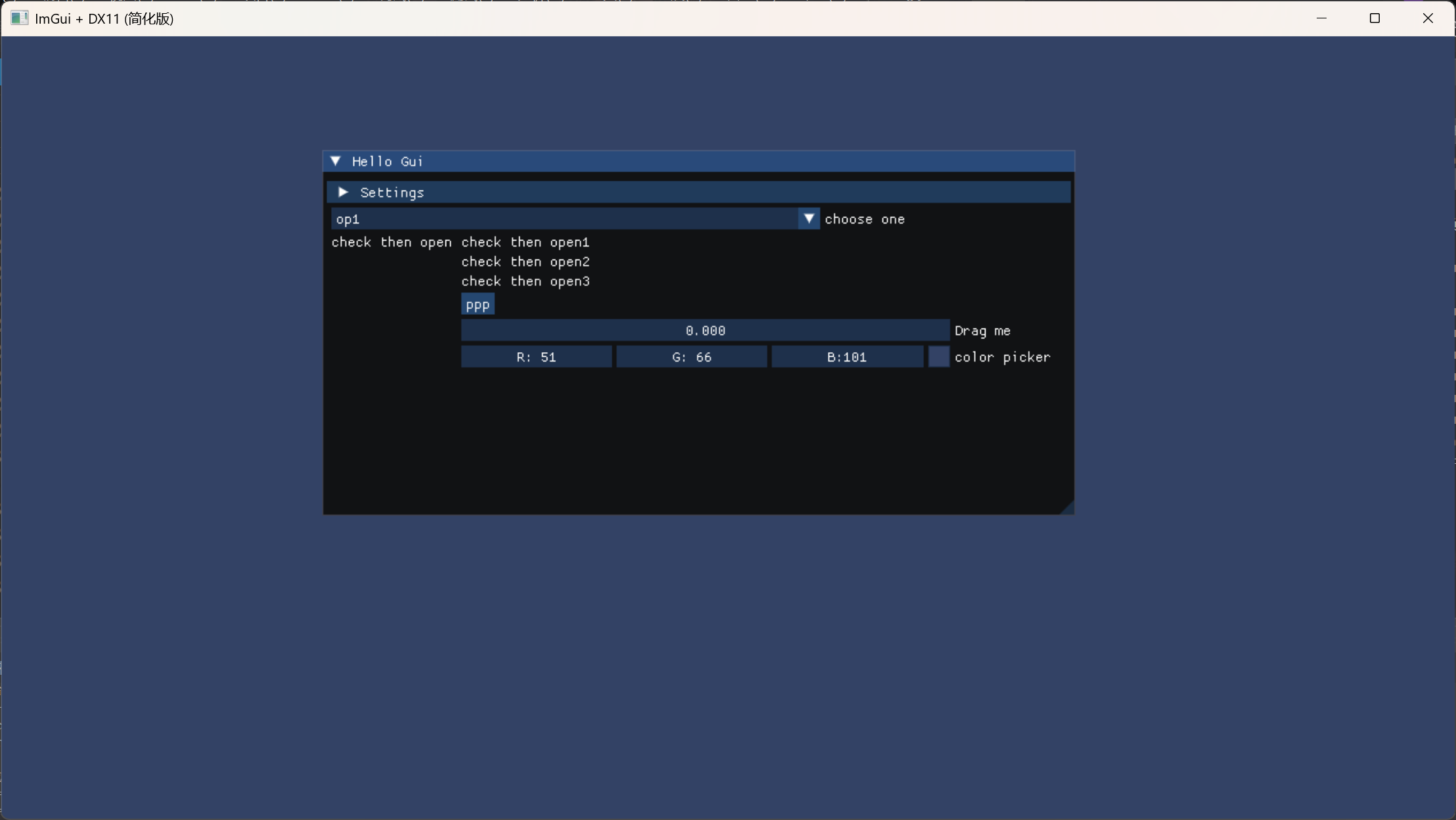Maximize the ImGui + DX11 window
Image resolution: width=1456 pixels, height=820 pixels.
coord(1375,18)
